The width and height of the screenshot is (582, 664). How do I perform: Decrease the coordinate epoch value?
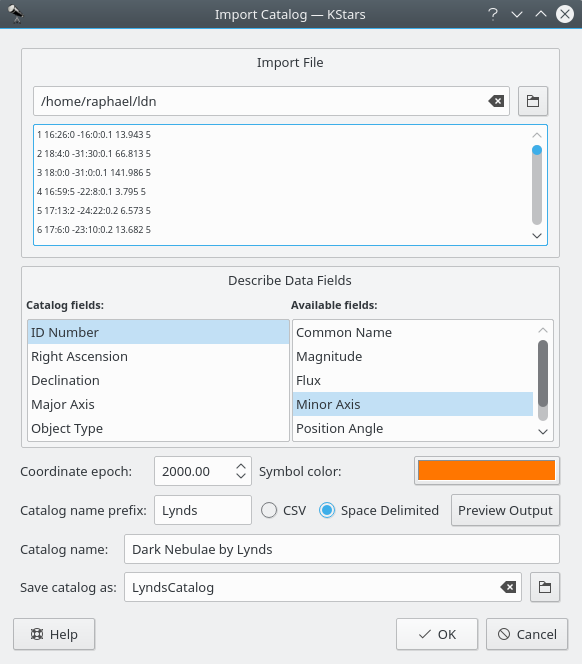pos(241,476)
